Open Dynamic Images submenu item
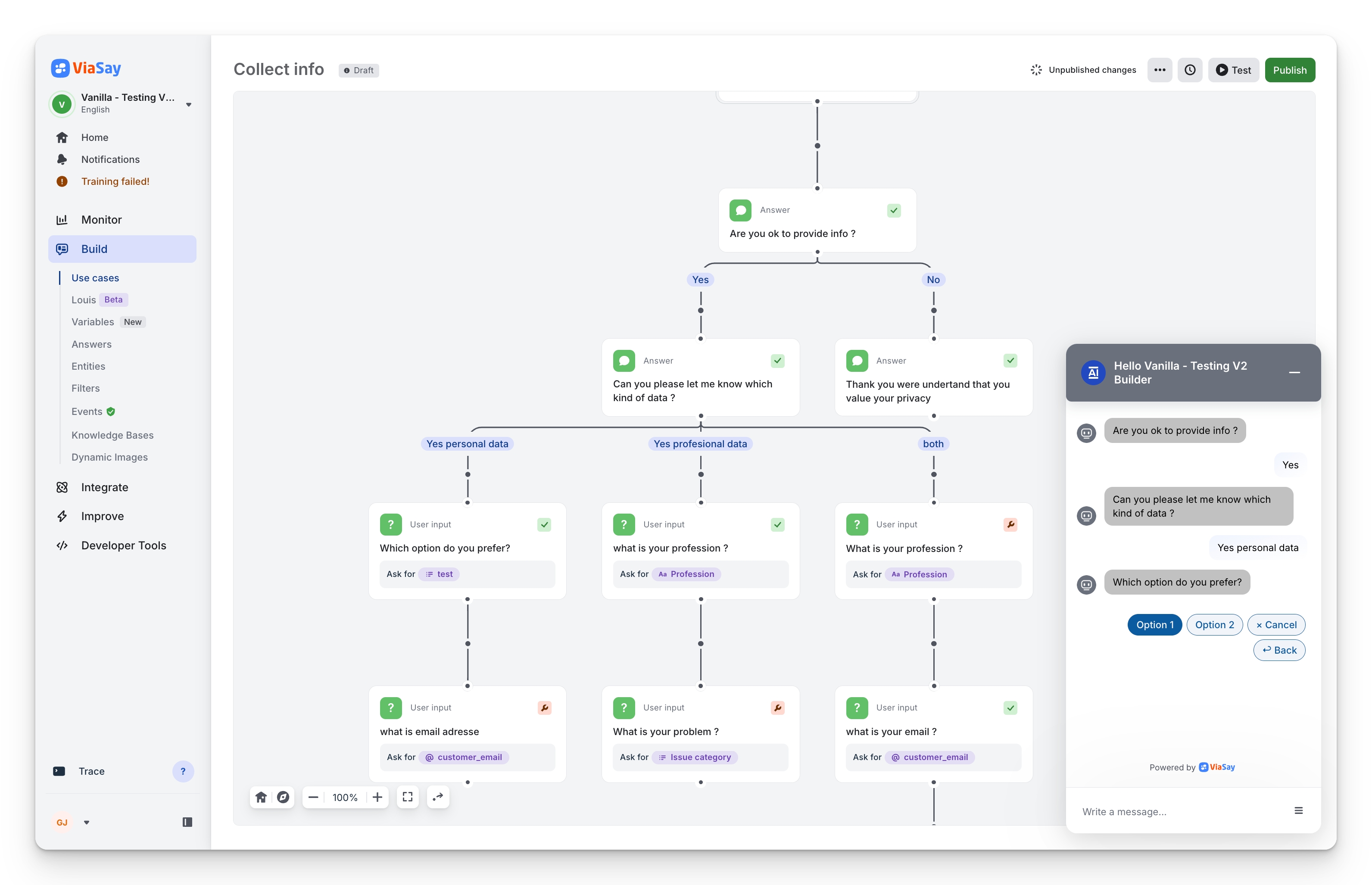The height and width of the screenshot is (885, 1372). [x=109, y=457]
